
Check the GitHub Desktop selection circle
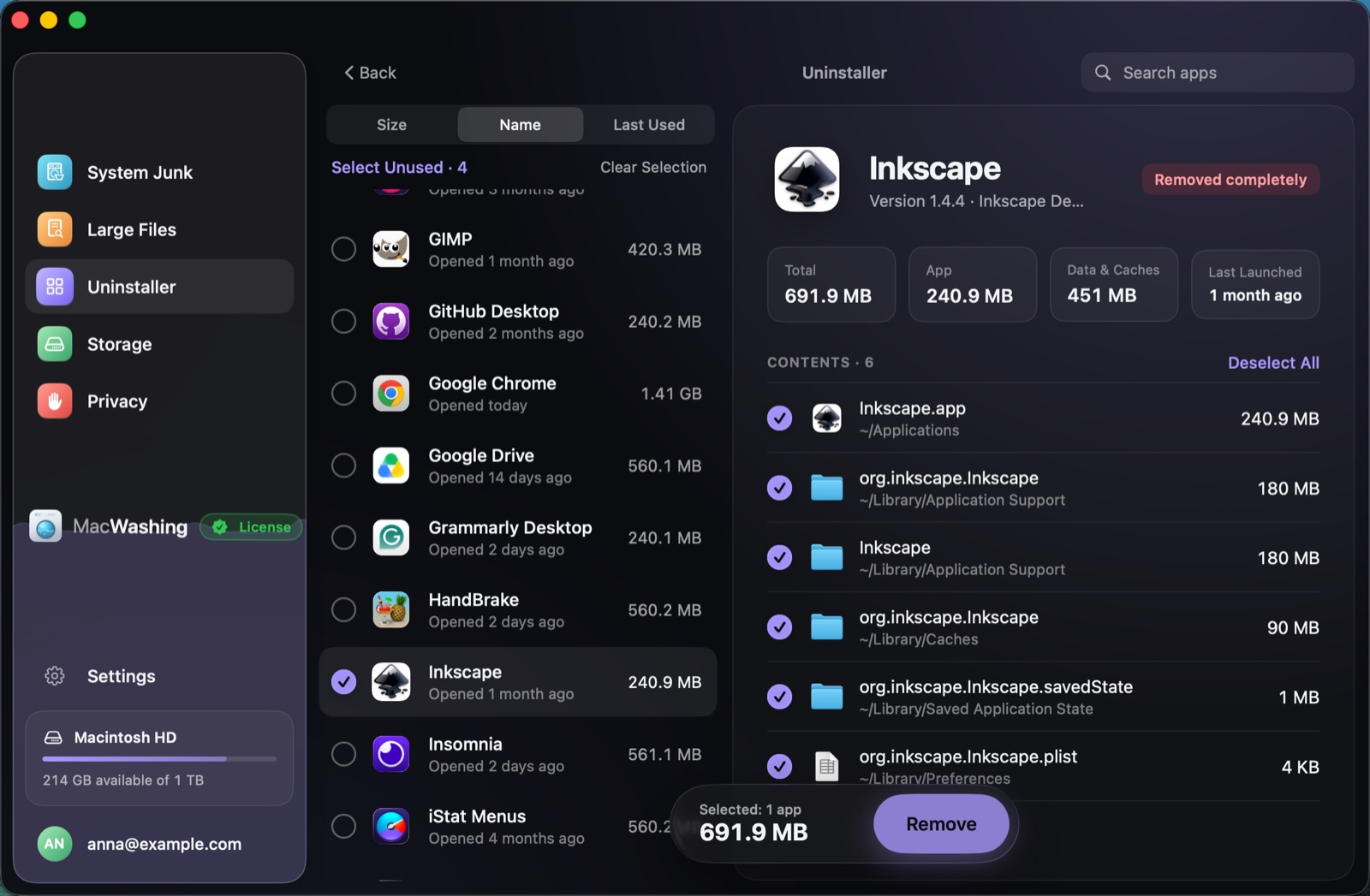[x=343, y=322]
